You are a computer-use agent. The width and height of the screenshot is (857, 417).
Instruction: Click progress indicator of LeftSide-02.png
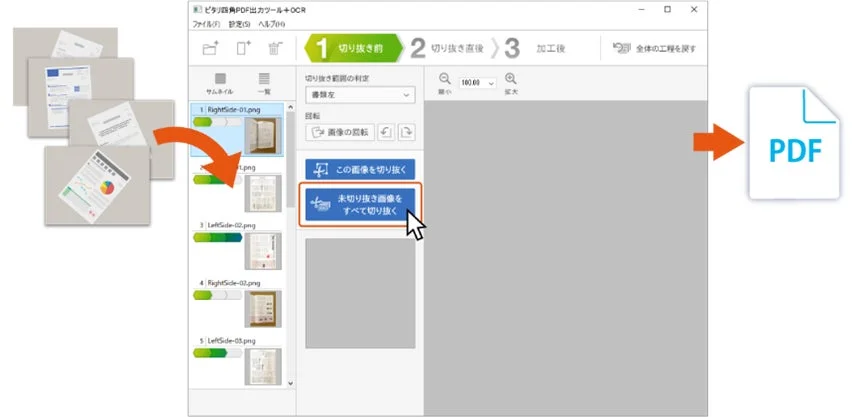pyautogui.click(x=218, y=237)
